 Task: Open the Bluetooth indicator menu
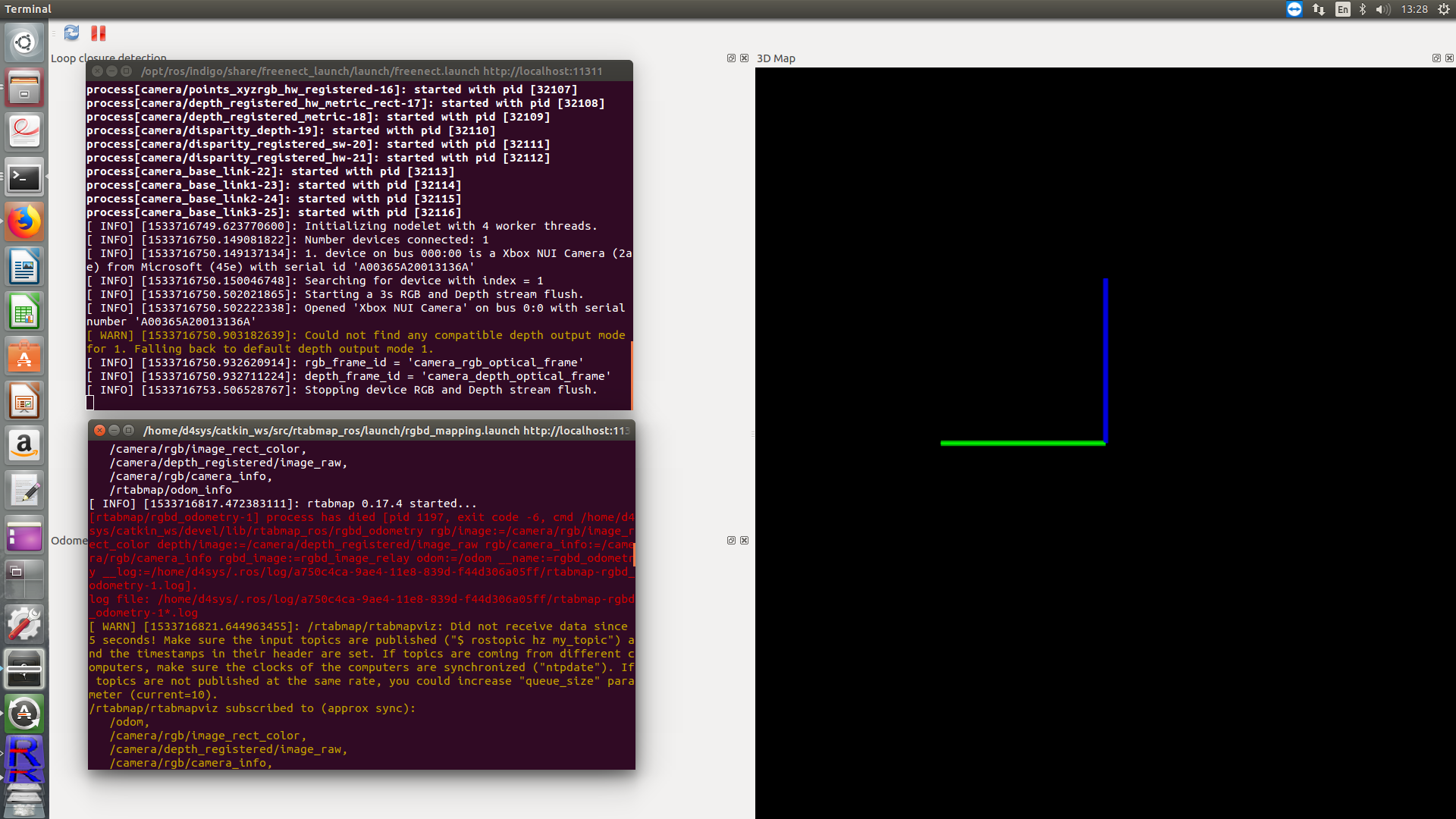[x=1363, y=9]
